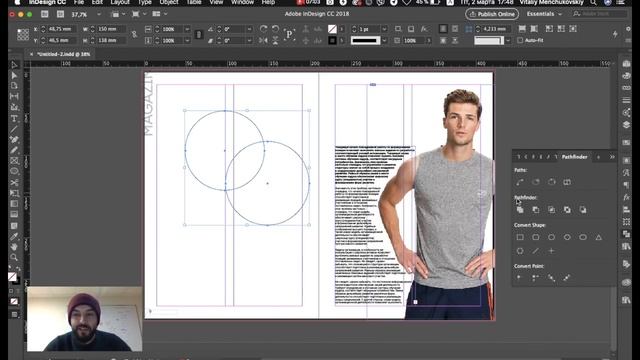Click Reverse Path icon in Paths section

tap(567, 182)
